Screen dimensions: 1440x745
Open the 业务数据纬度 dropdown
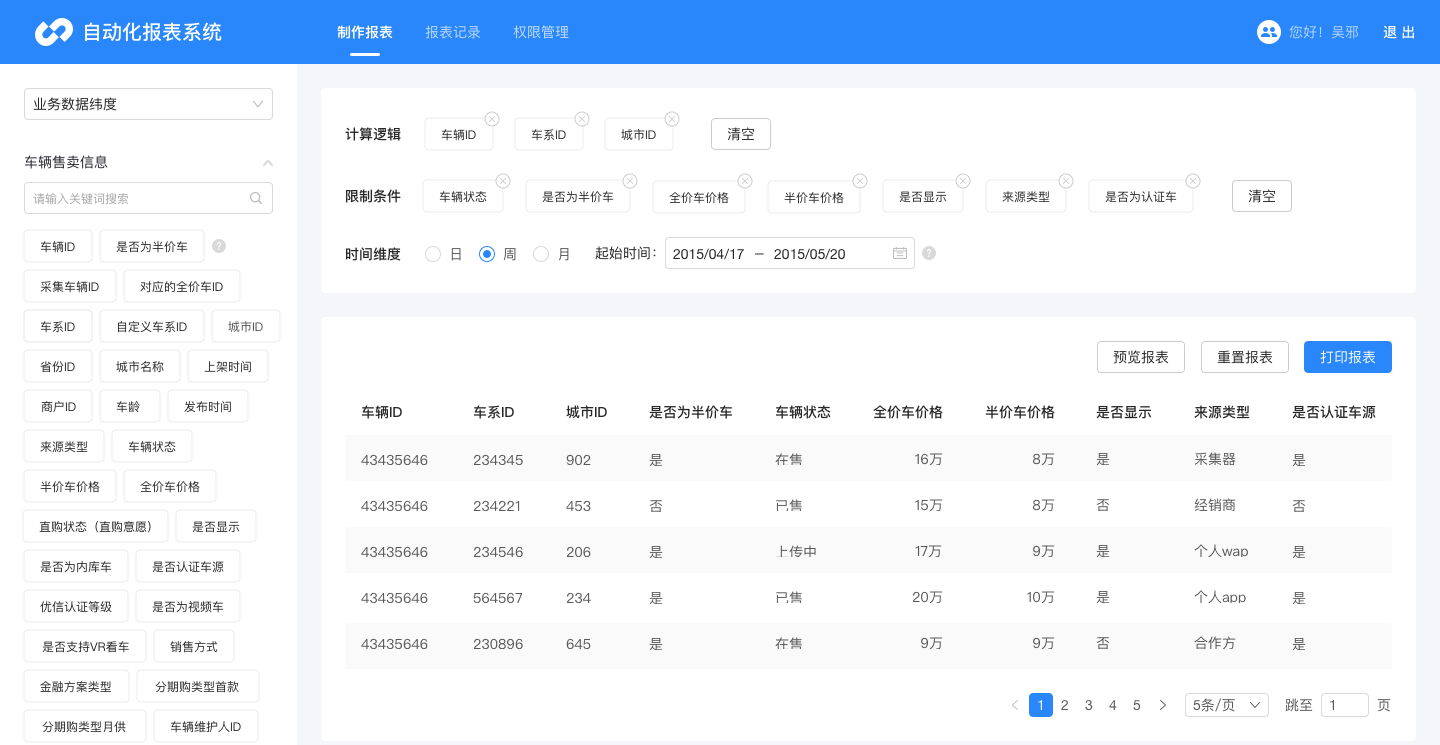148,104
